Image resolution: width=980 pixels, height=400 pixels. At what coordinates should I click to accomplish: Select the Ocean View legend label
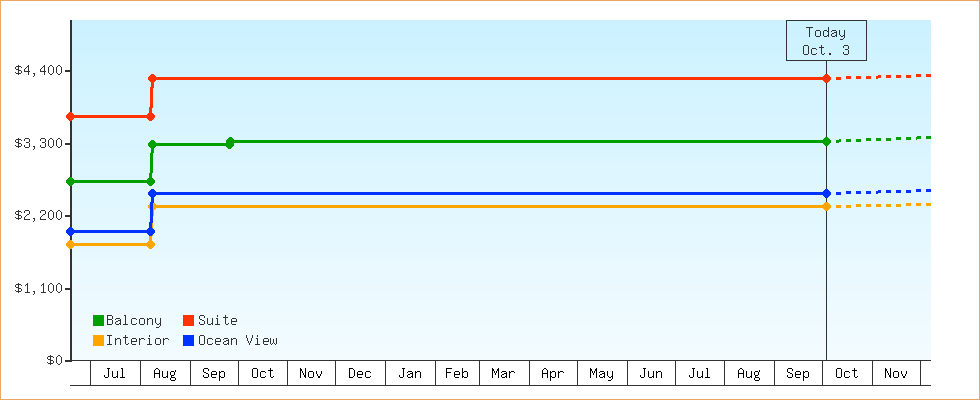237,340
